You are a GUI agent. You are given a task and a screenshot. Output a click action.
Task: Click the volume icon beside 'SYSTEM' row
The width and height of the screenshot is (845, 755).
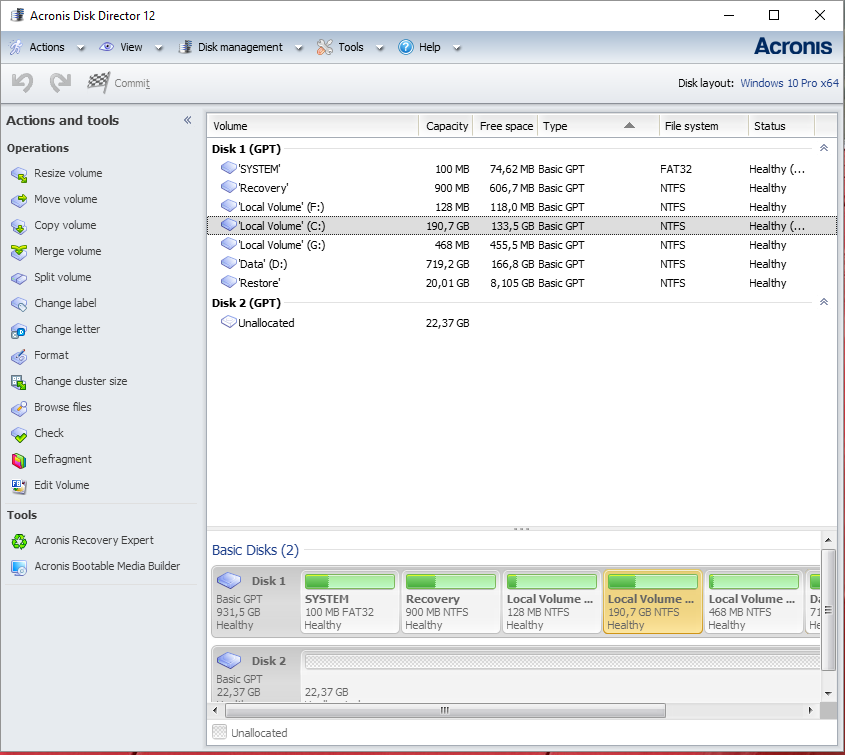click(x=228, y=168)
